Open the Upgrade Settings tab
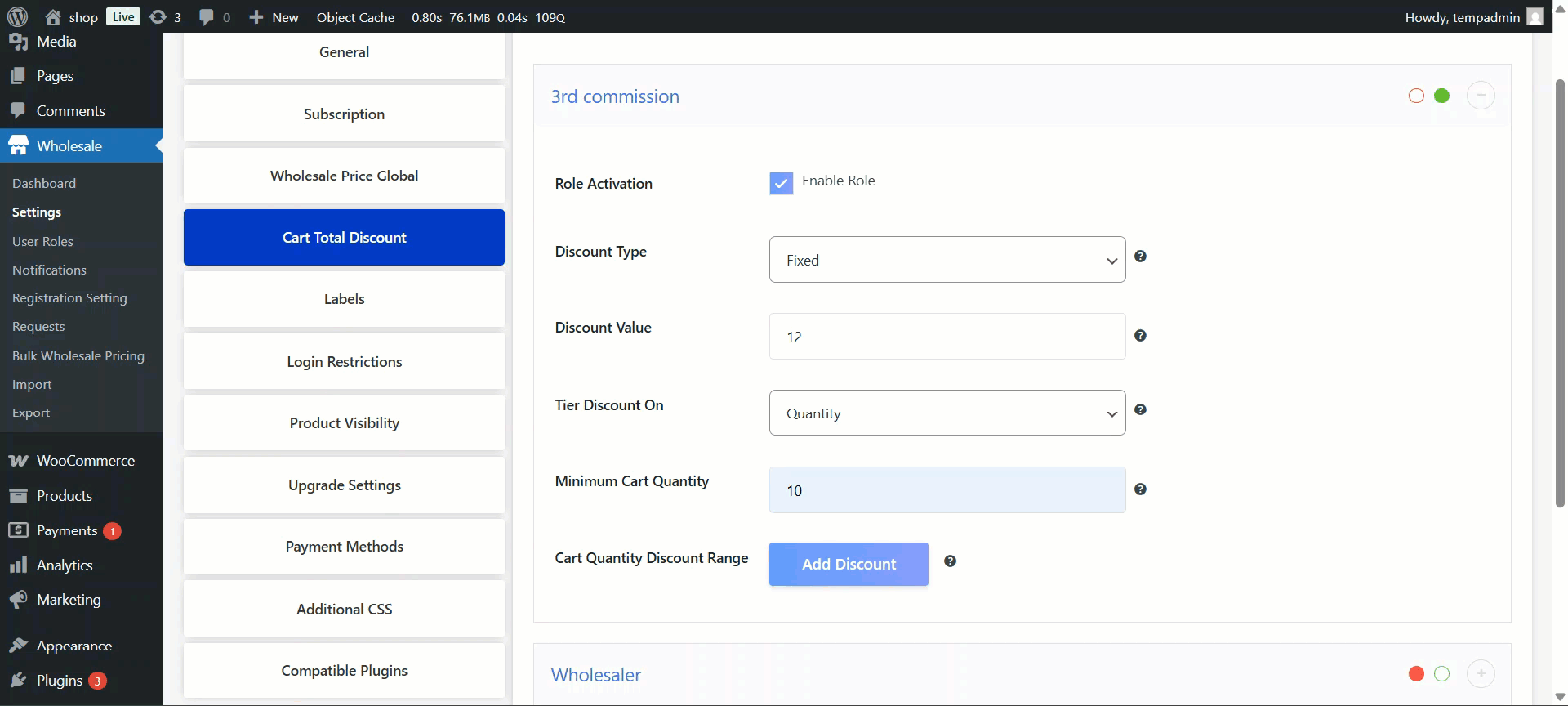 click(344, 485)
